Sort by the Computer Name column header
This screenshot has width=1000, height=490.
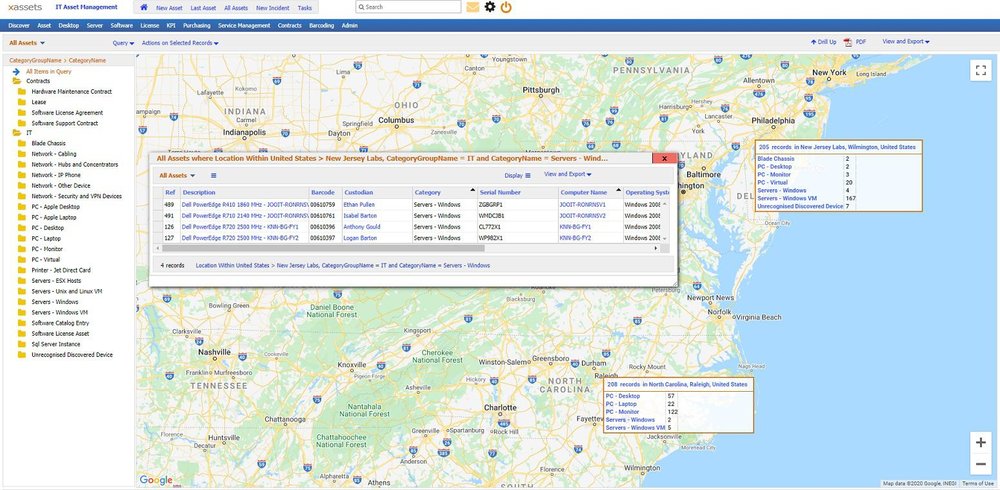click(x=590, y=192)
